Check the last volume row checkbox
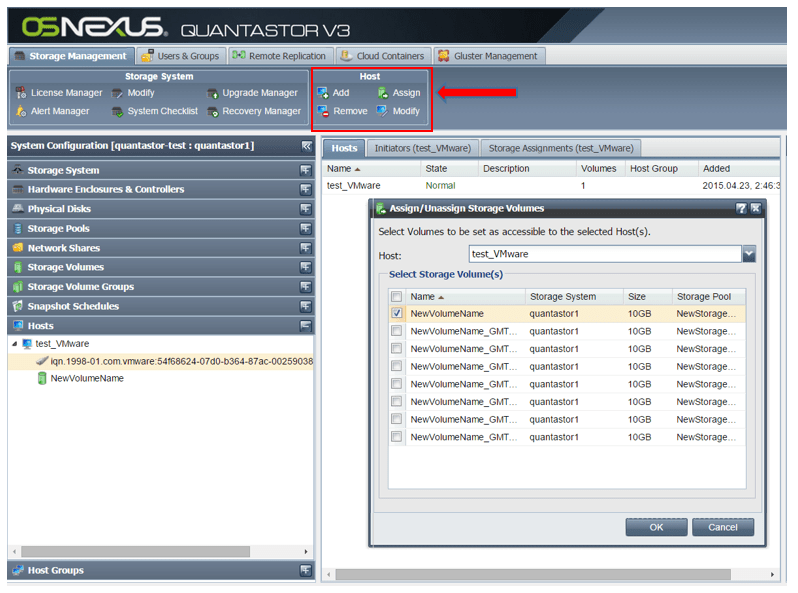Viewport: 798px width, 593px height. pos(397,437)
